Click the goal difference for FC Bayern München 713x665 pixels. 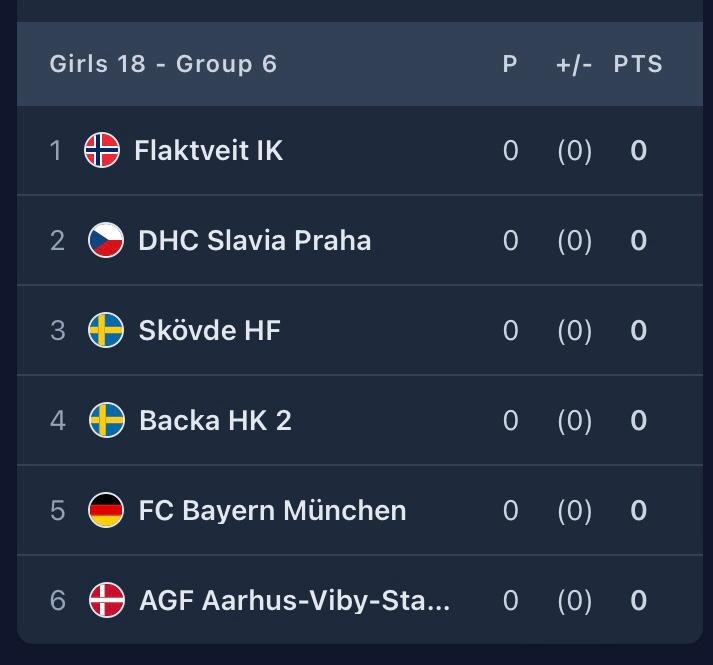click(574, 510)
